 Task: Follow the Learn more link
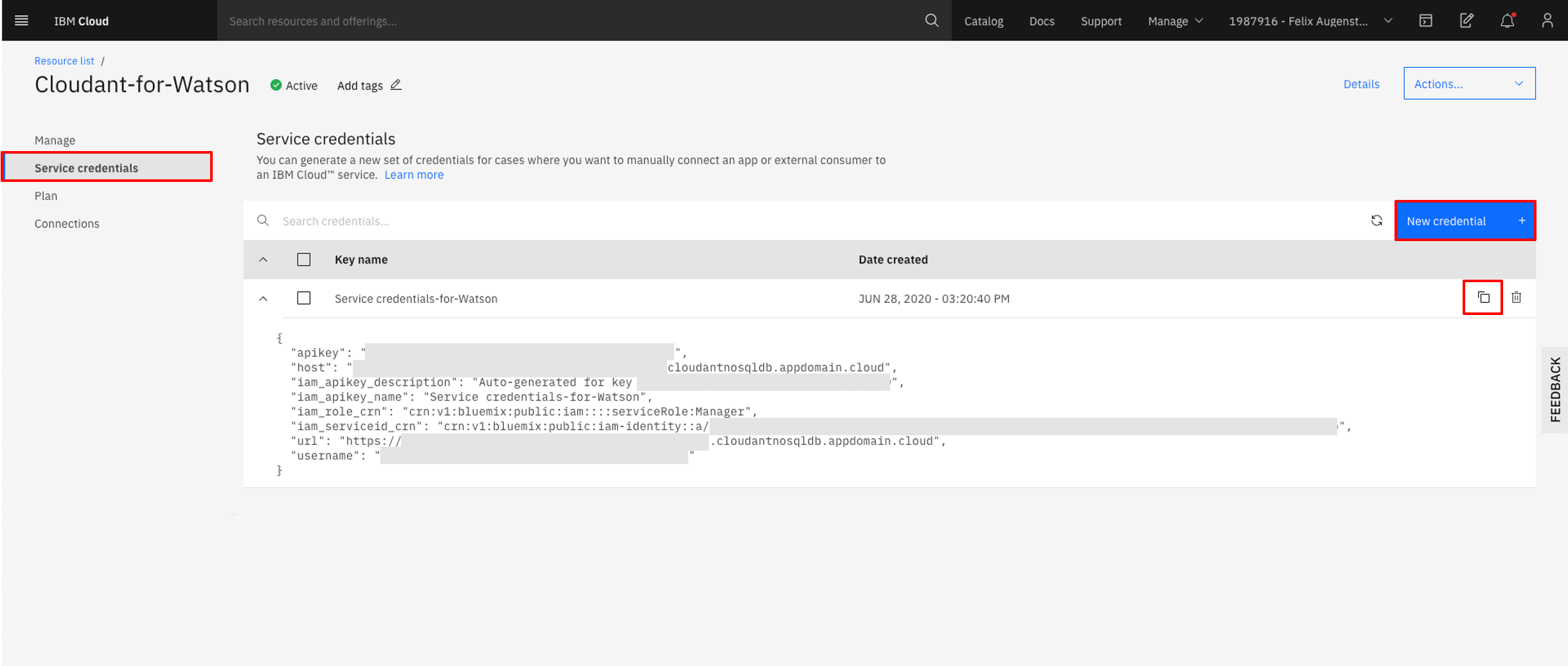pyautogui.click(x=414, y=174)
